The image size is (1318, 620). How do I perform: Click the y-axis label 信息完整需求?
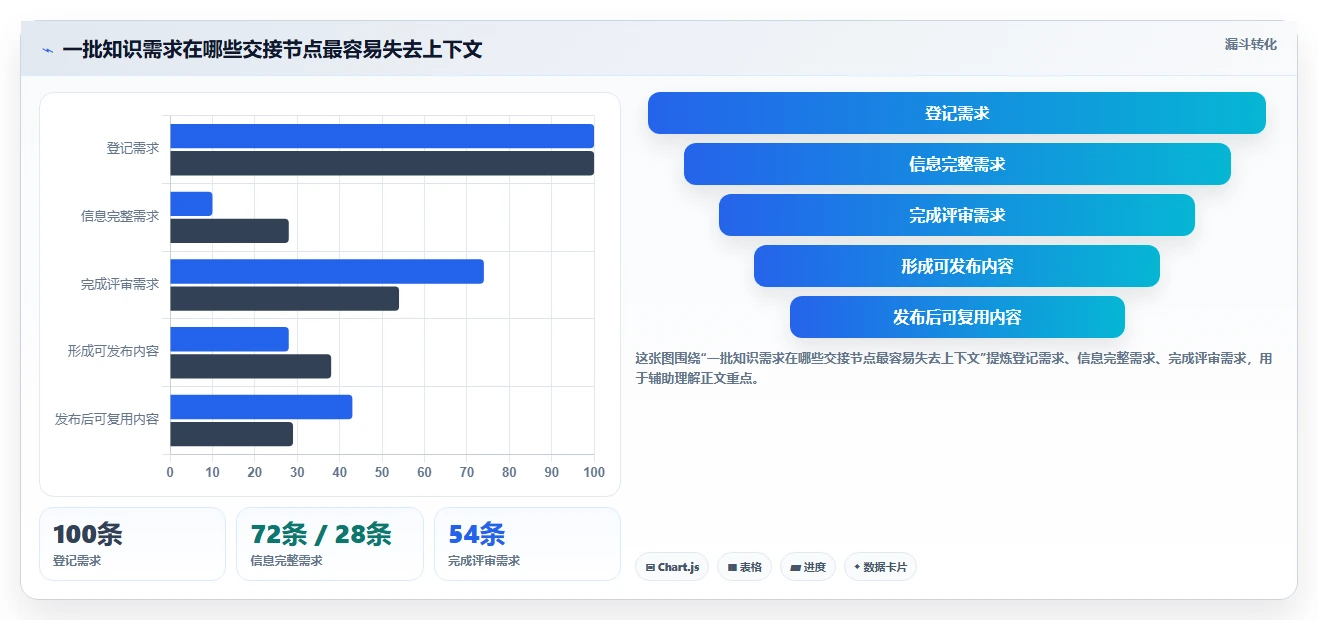click(x=120, y=216)
